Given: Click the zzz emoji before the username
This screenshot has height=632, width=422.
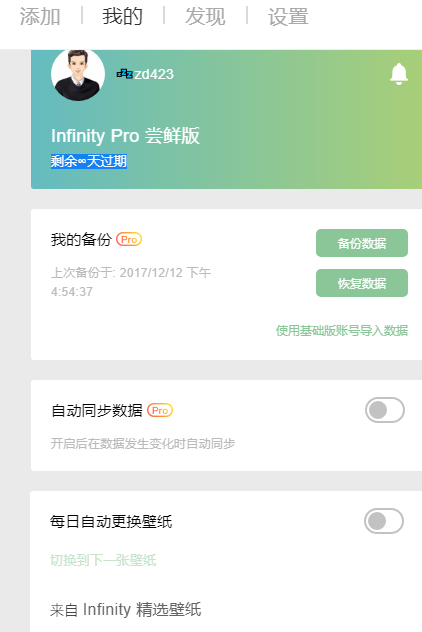Looking at the screenshot, I should 125,74.
